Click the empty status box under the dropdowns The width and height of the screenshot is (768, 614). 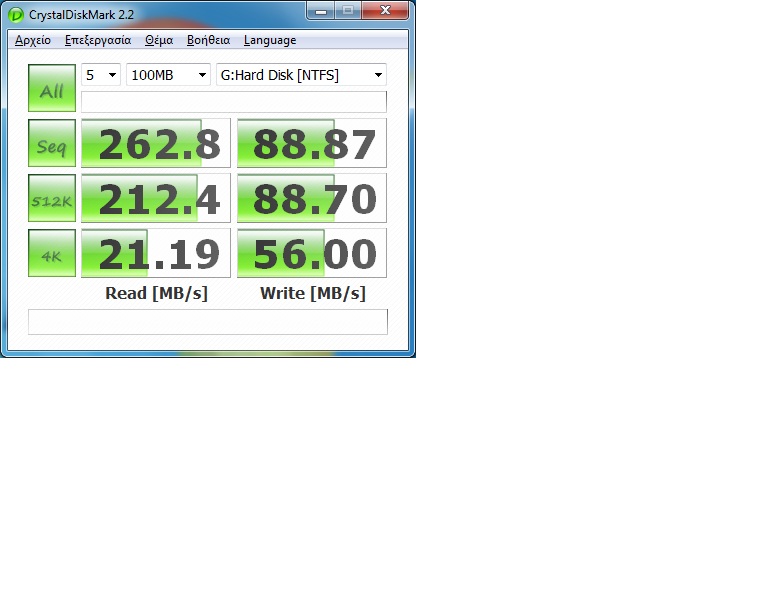[234, 102]
